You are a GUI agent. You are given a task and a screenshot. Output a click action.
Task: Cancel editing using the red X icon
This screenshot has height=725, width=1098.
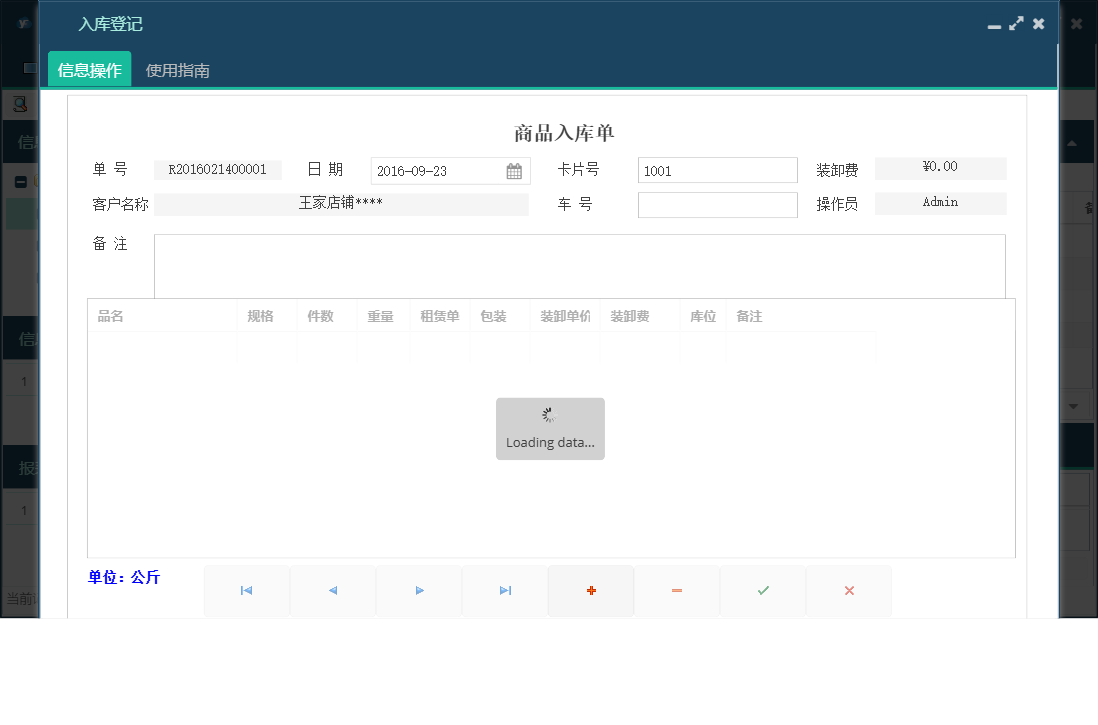point(848,591)
